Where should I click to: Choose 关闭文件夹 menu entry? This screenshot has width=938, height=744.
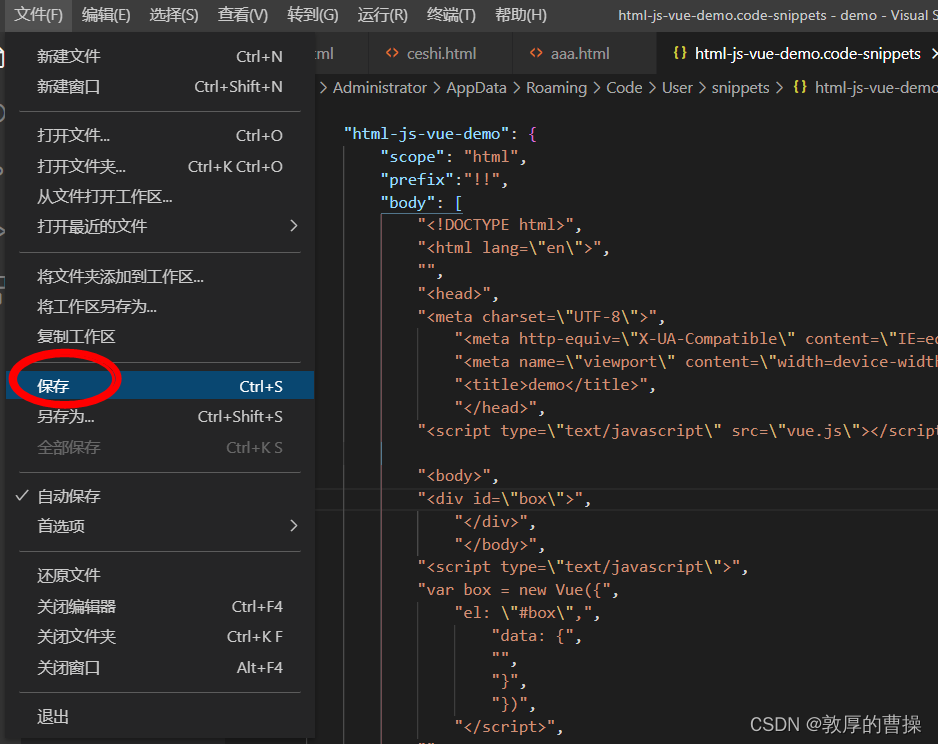(160, 636)
